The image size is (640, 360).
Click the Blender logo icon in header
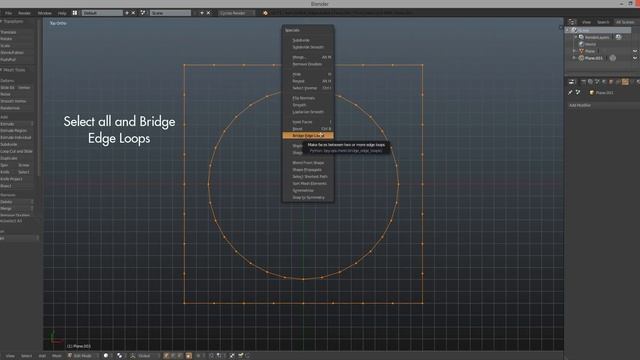[x=265, y=13]
